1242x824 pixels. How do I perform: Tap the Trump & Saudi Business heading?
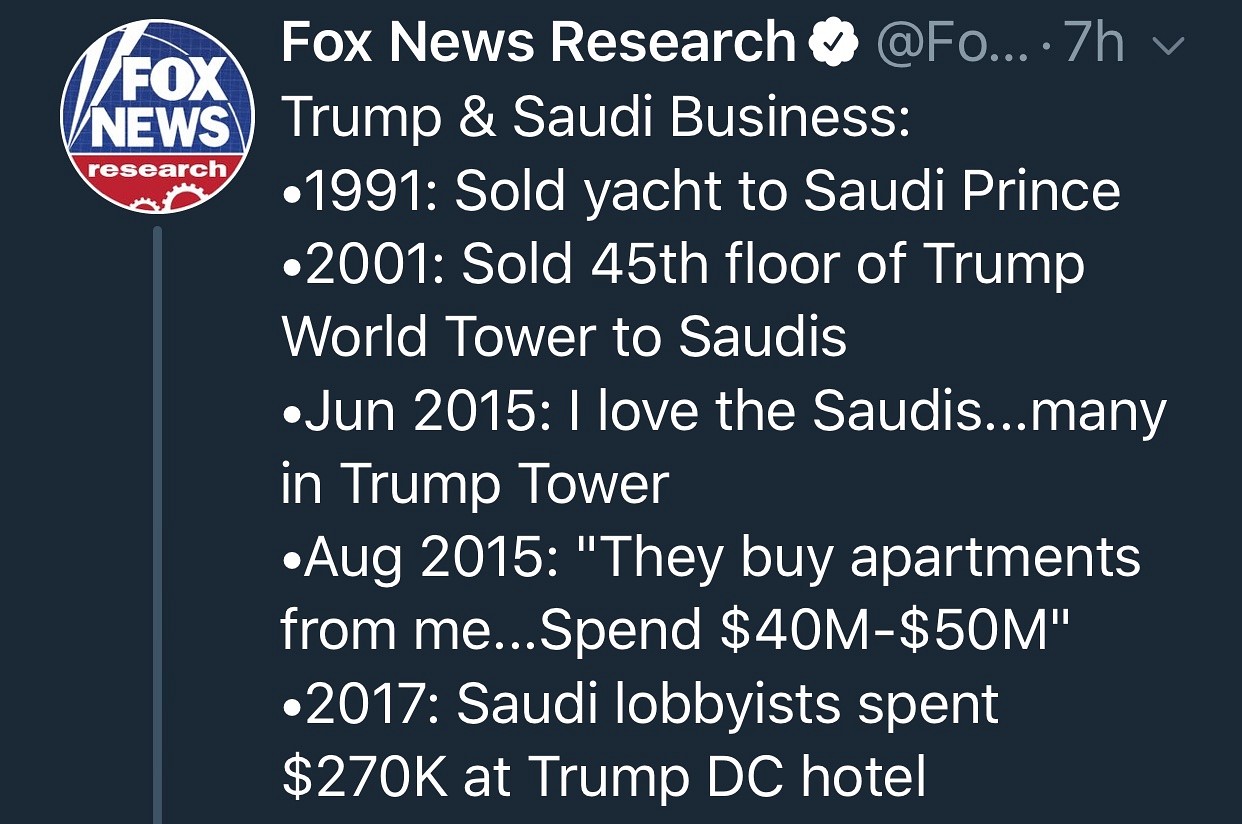click(595, 119)
